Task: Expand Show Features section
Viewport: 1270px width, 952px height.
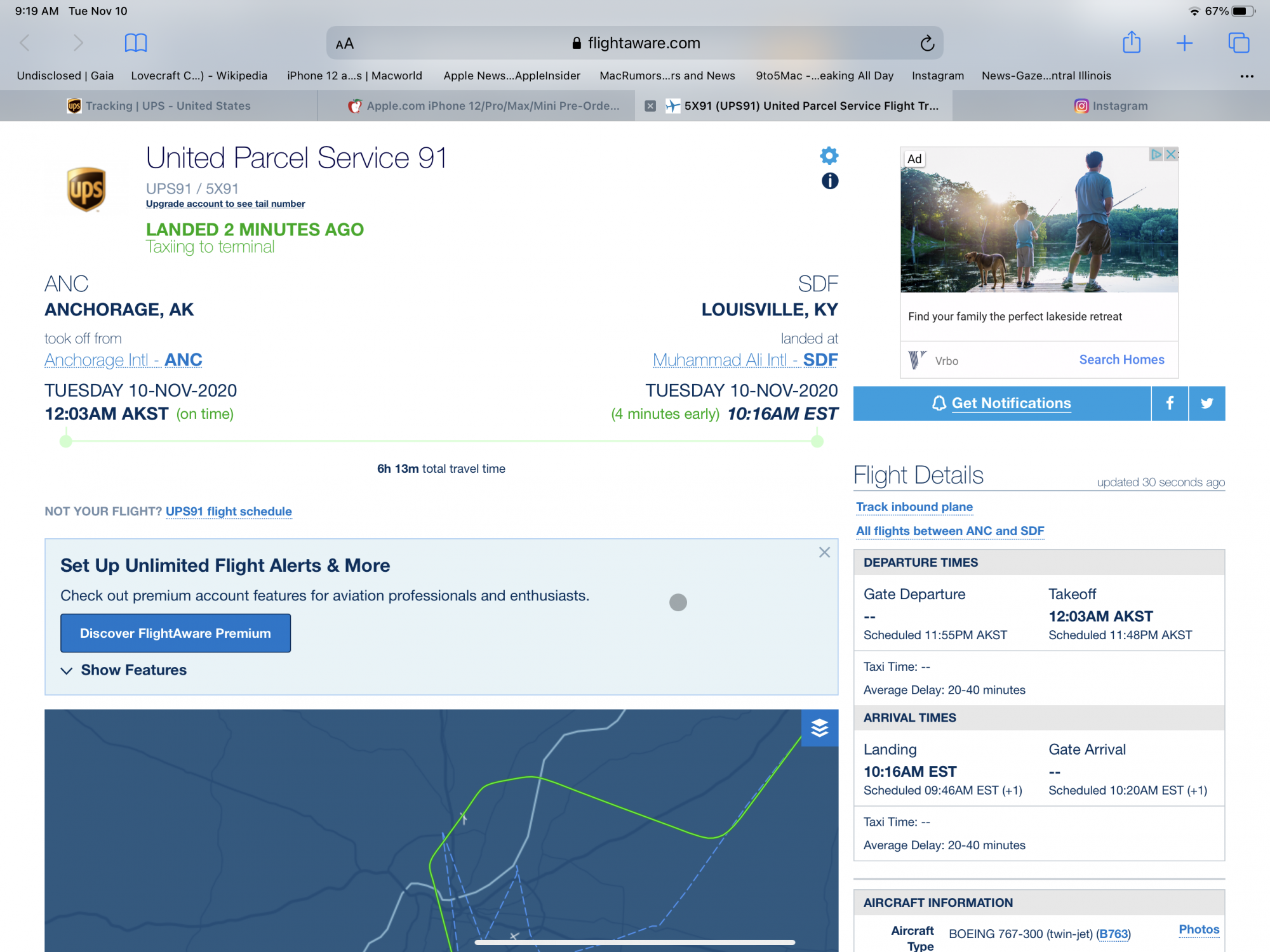Action: (124, 670)
